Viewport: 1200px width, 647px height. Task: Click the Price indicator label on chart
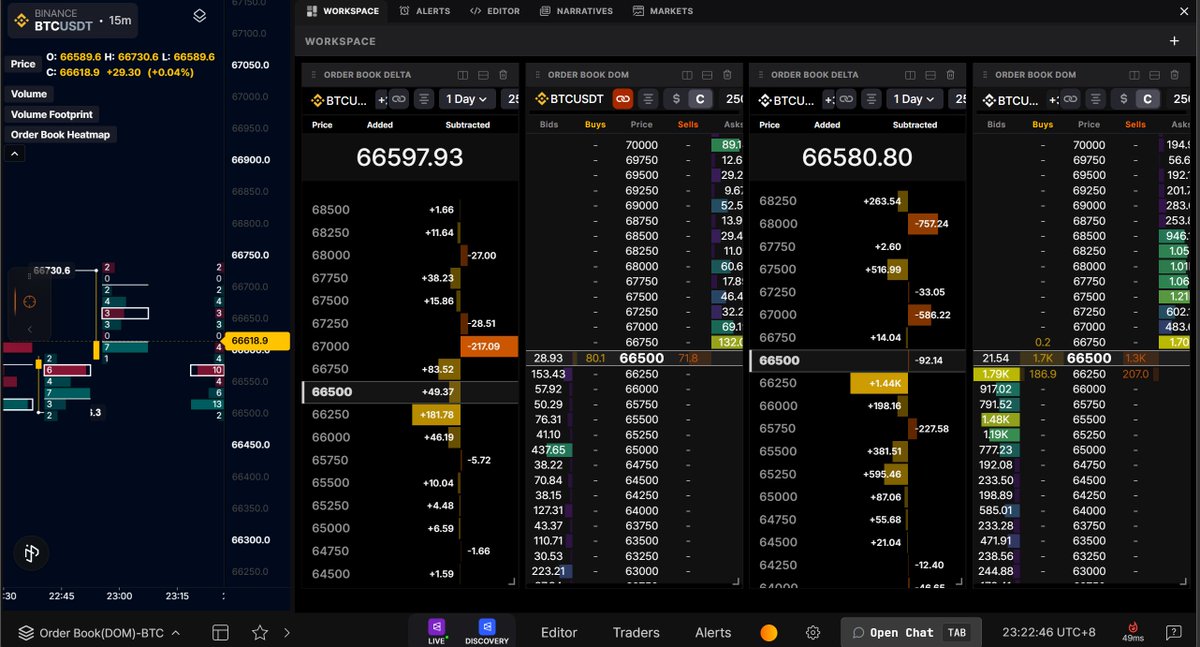pyautogui.click(x=23, y=63)
